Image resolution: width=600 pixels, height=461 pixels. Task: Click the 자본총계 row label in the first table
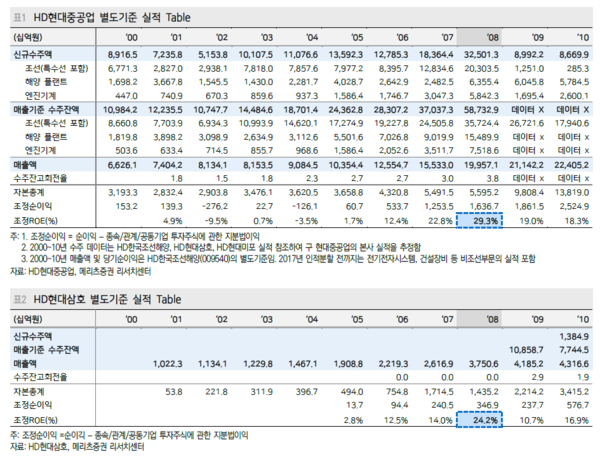tap(33, 190)
